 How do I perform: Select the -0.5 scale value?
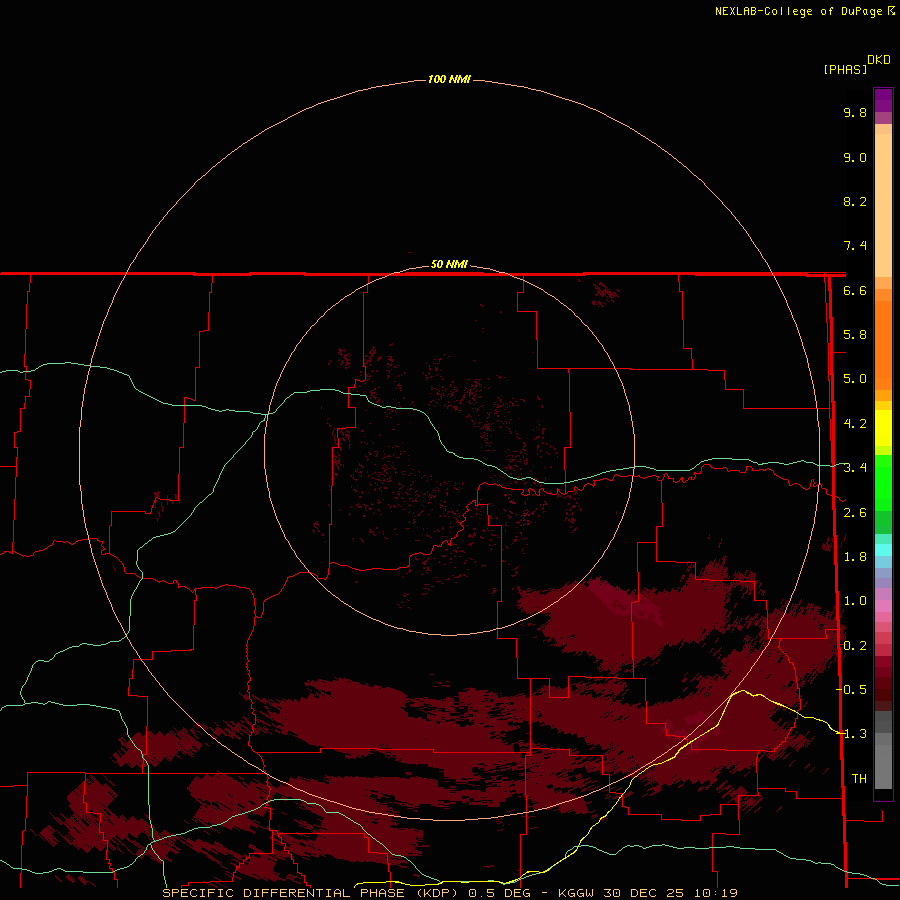click(852, 690)
